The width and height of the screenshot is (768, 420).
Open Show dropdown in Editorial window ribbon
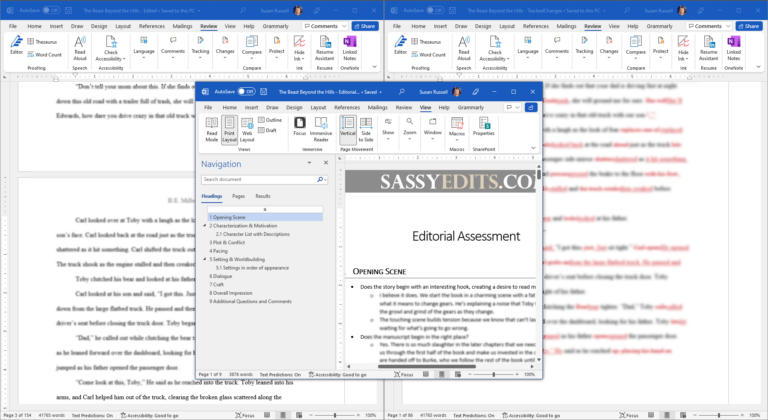click(x=388, y=129)
